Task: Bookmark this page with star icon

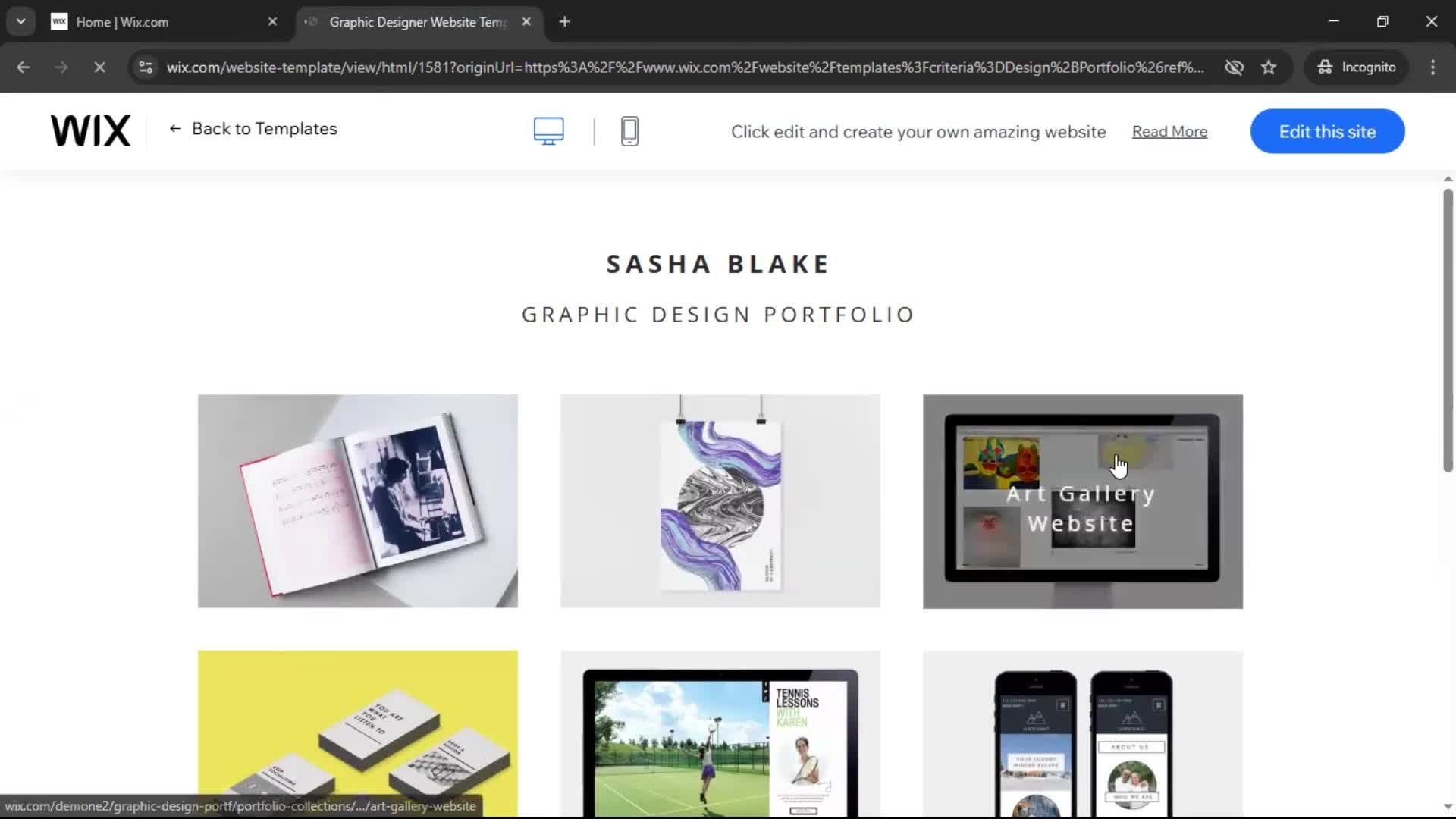Action: click(1269, 67)
